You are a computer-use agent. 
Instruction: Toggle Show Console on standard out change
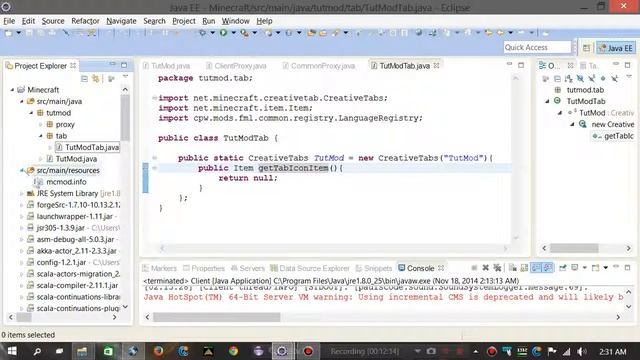click(536, 268)
